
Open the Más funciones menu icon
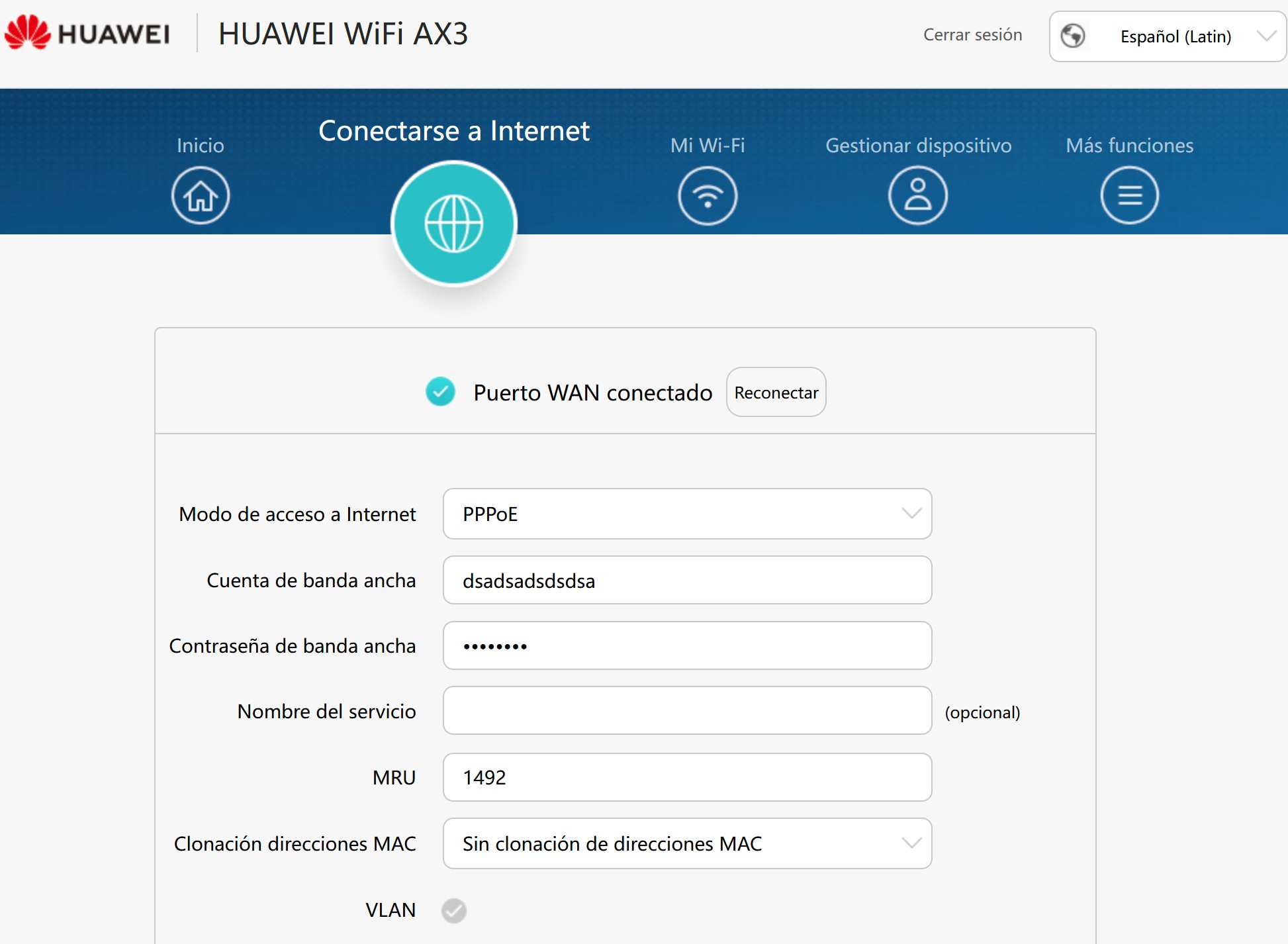[x=1129, y=196]
